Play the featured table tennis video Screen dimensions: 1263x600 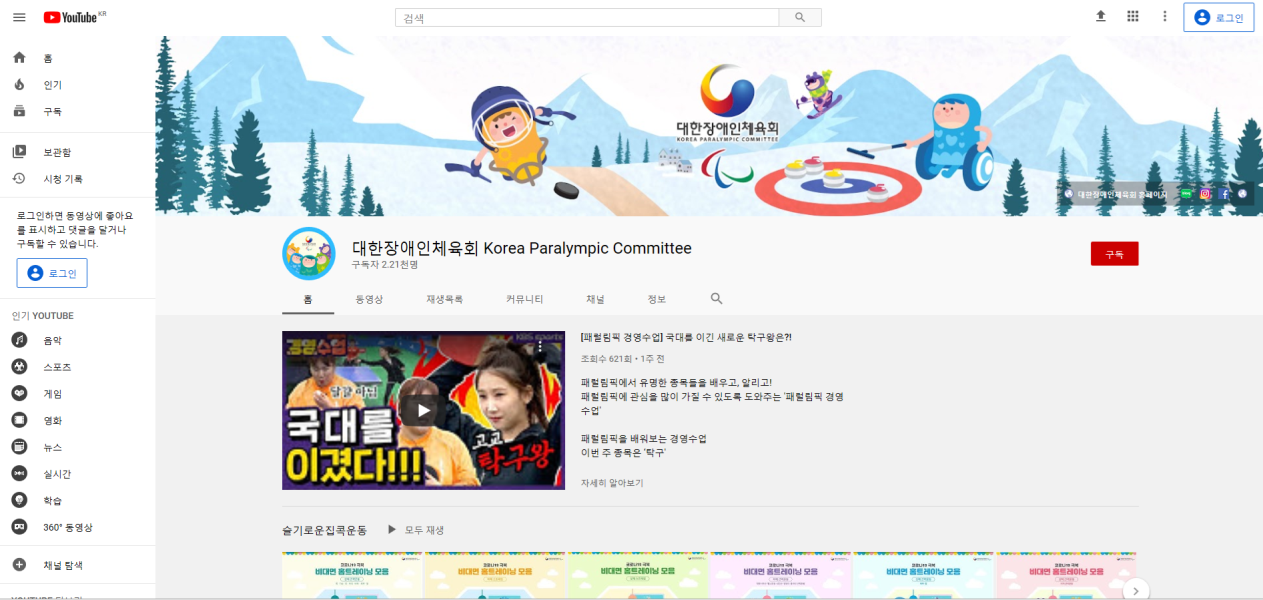click(423, 410)
